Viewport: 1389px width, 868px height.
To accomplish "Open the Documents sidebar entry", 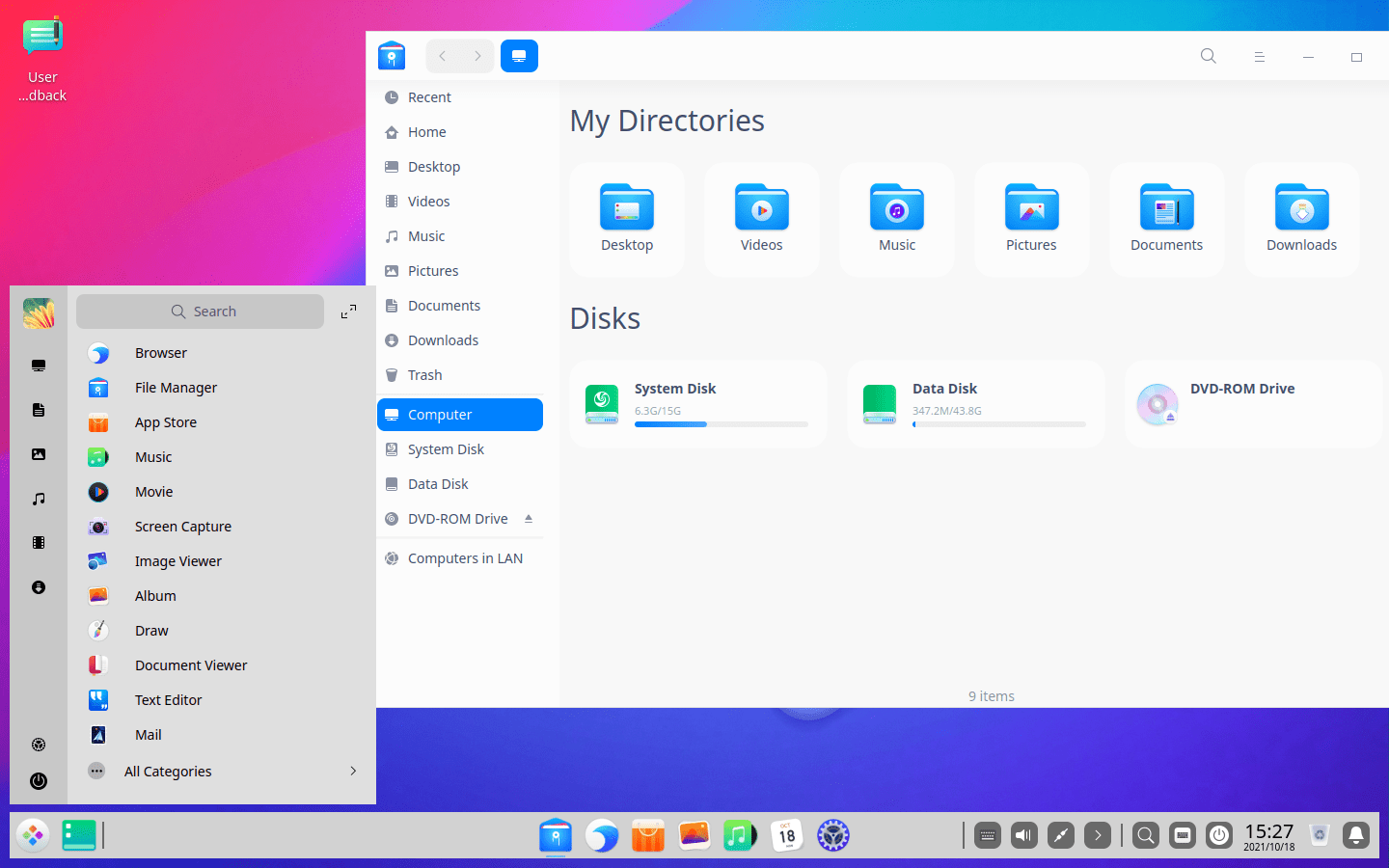I will [x=443, y=305].
